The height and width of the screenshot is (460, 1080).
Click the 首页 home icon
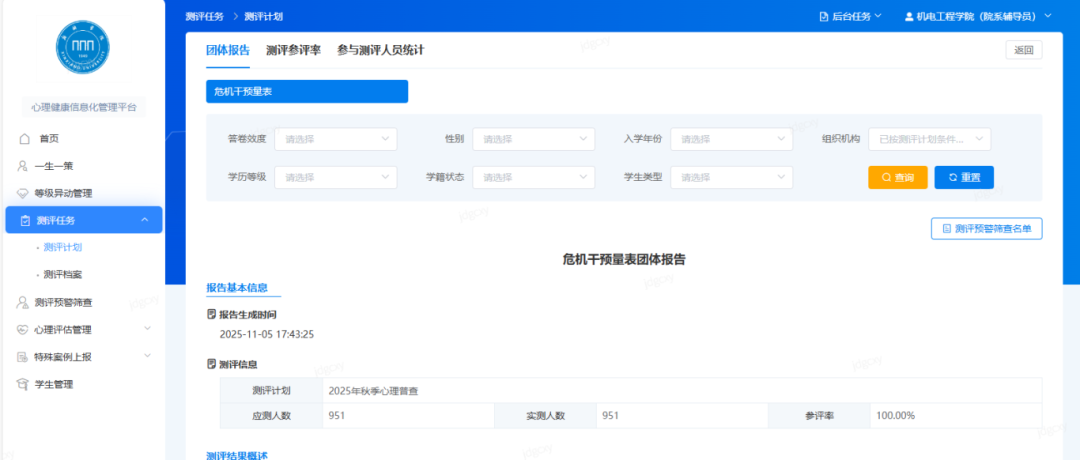[25, 139]
